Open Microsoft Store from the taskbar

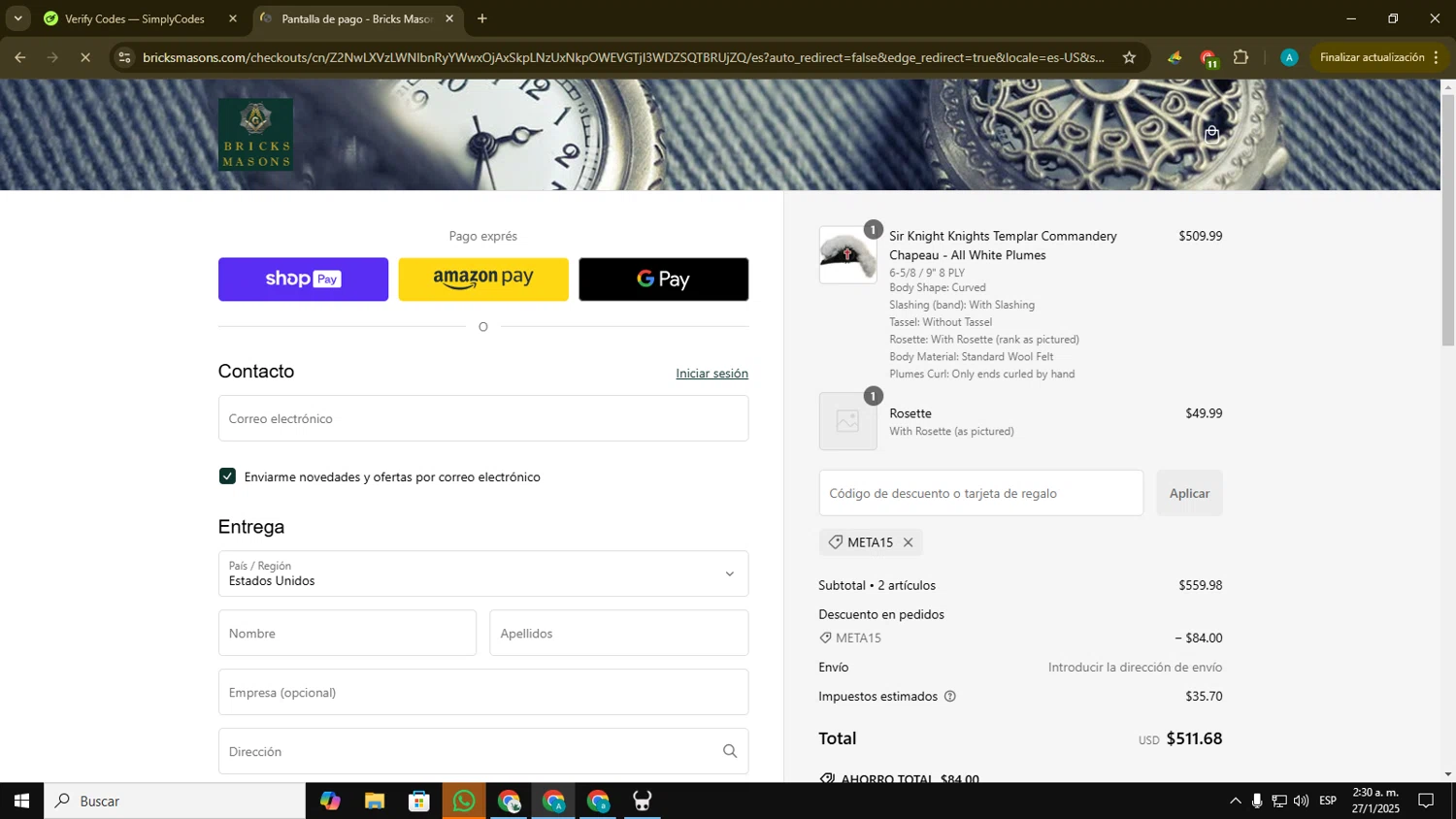pos(419,801)
